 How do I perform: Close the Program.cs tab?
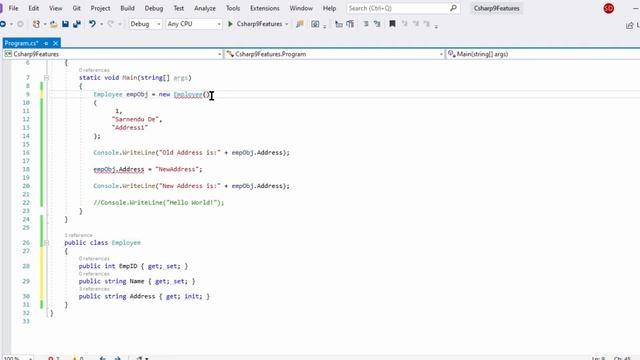56,43
